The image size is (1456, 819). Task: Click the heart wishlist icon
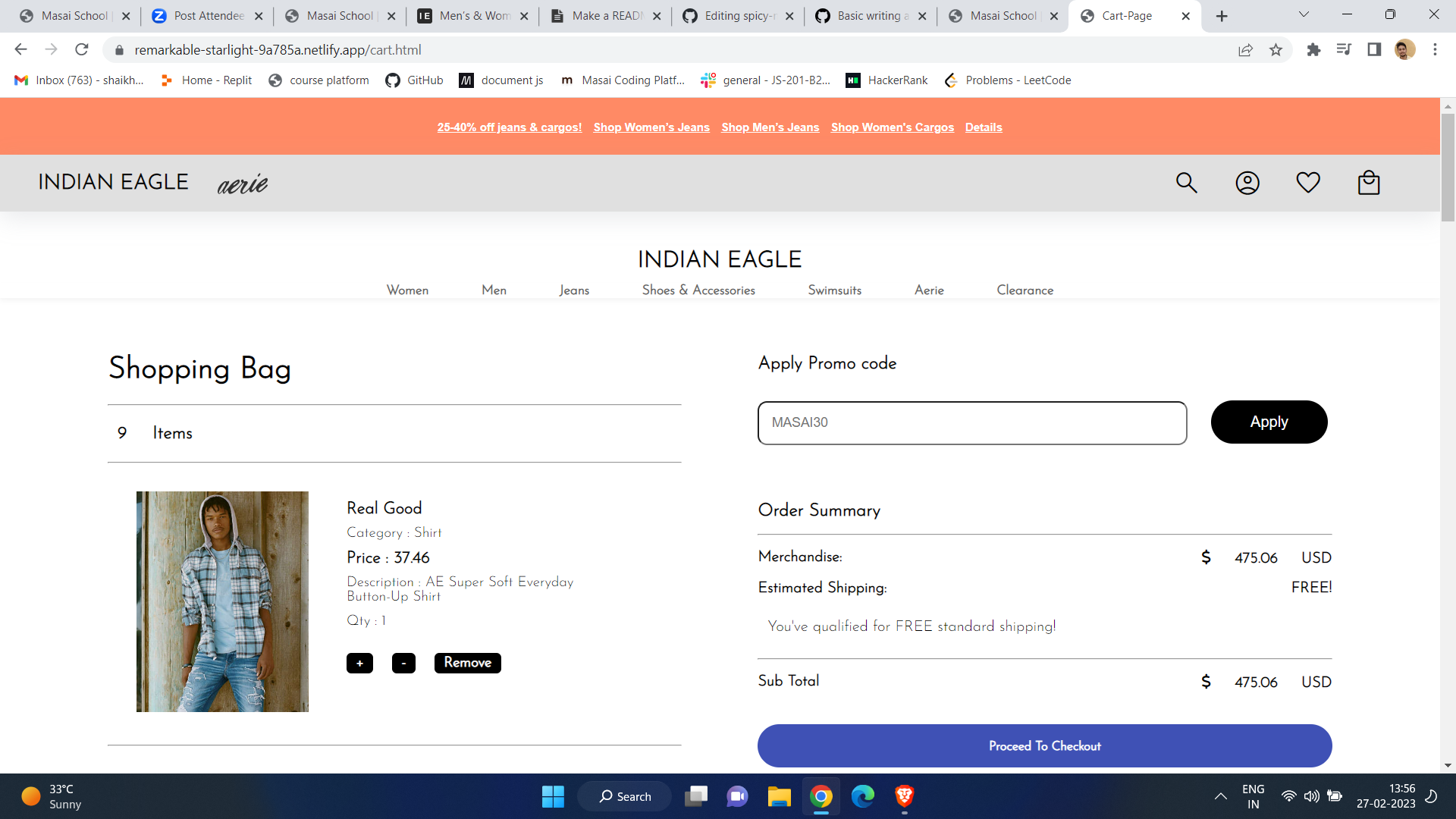1308,183
